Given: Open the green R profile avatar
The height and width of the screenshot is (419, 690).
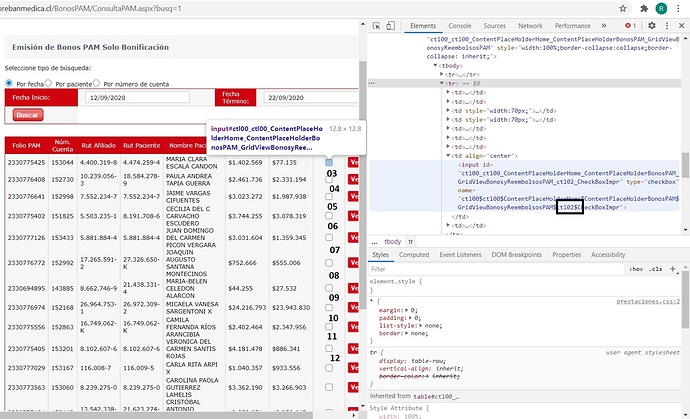Looking at the screenshot, I should 661,8.
